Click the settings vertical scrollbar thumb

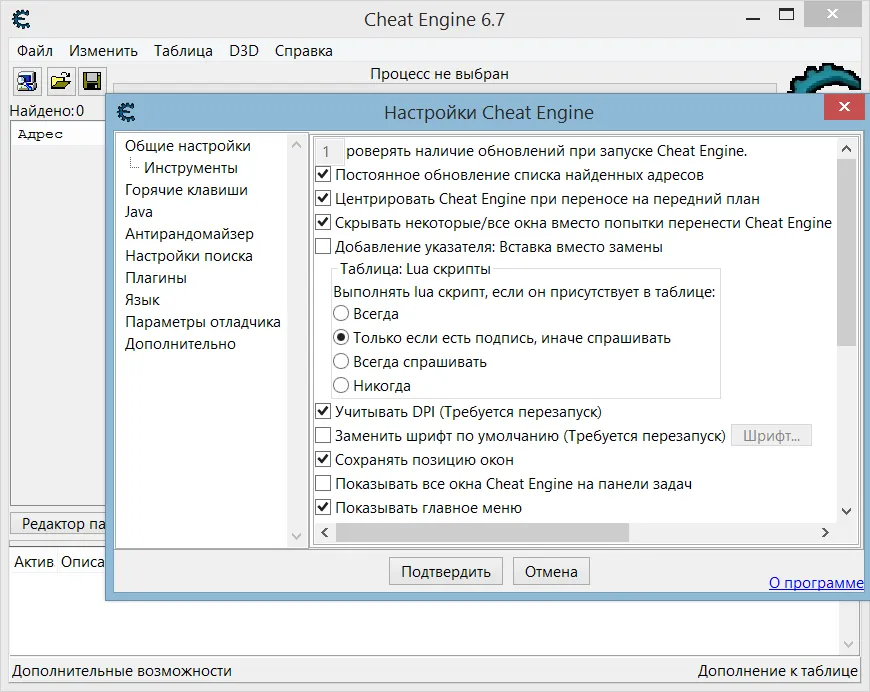846,252
